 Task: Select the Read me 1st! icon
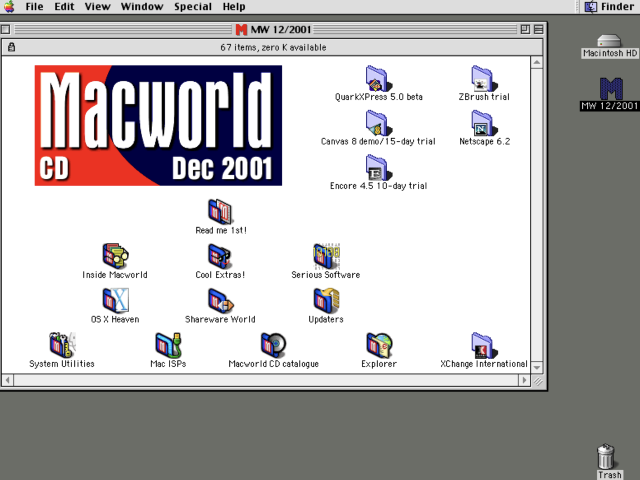coord(220,212)
